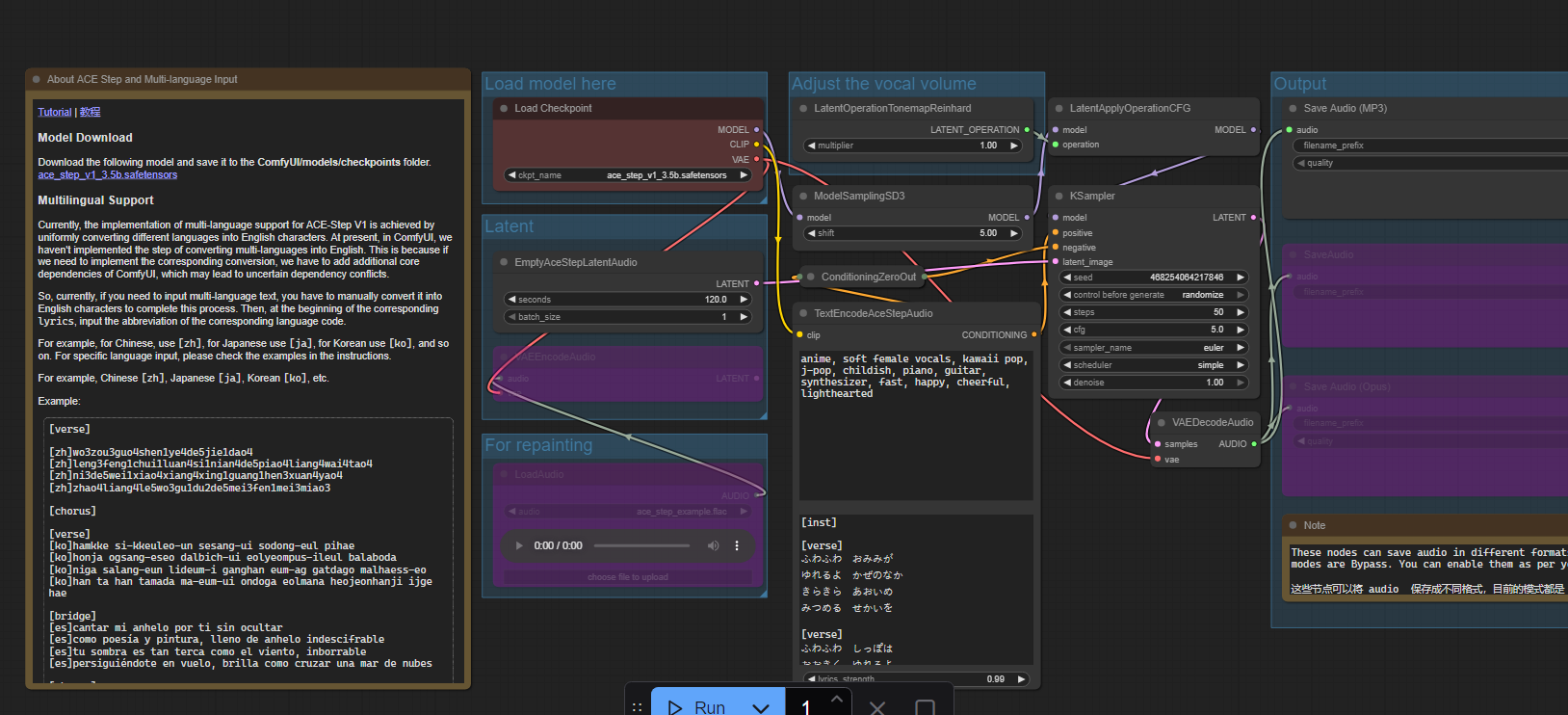Decrease shift value with left arrow
Screen dimensions: 1568x715
pyautogui.click(x=811, y=233)
